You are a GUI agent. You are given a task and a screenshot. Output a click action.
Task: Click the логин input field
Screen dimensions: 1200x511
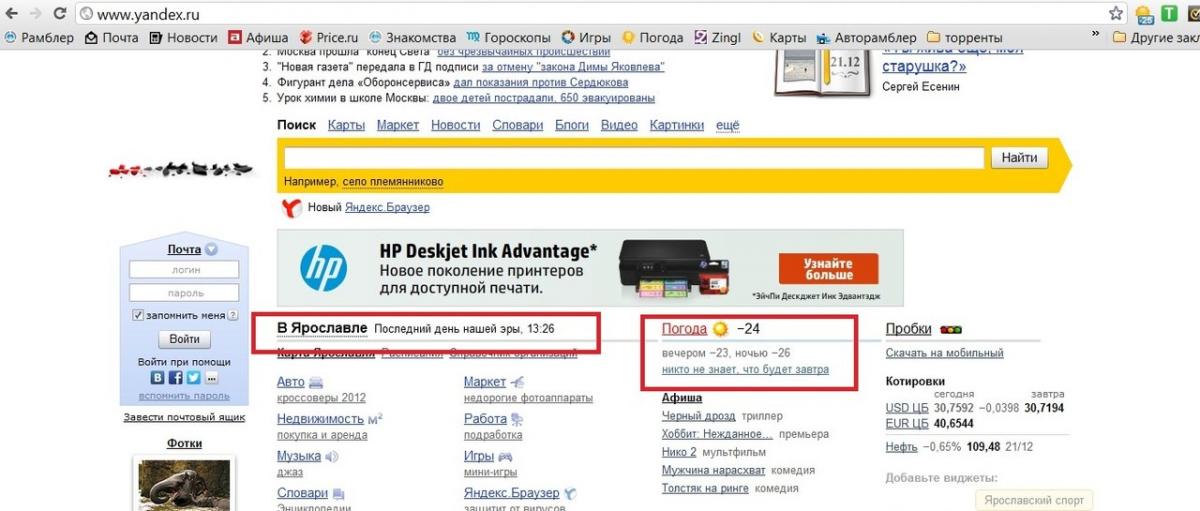click(184, 269)
